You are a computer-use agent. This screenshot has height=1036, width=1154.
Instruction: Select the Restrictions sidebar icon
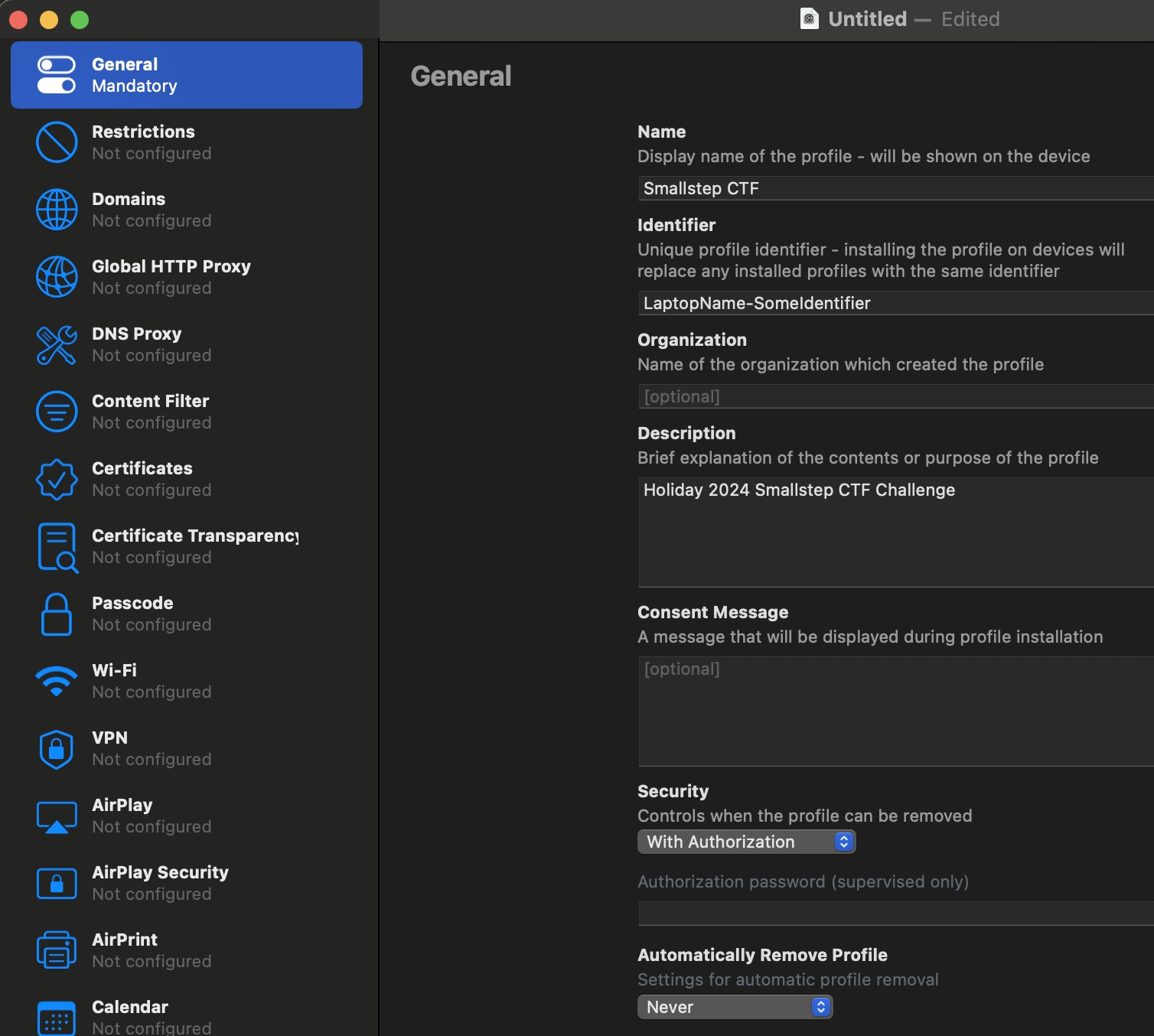point(57,142)
